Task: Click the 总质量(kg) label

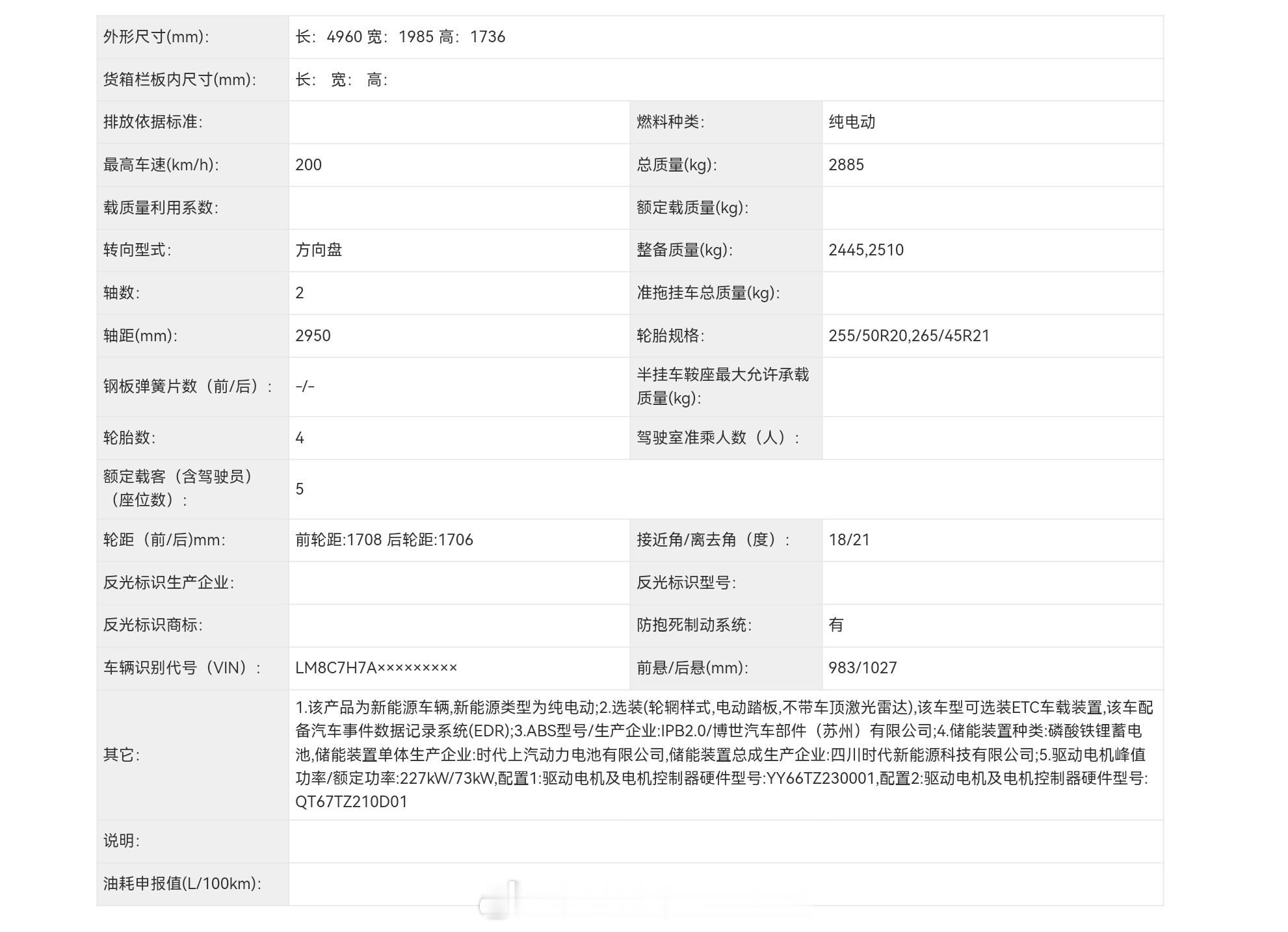Action: point(676,165)
